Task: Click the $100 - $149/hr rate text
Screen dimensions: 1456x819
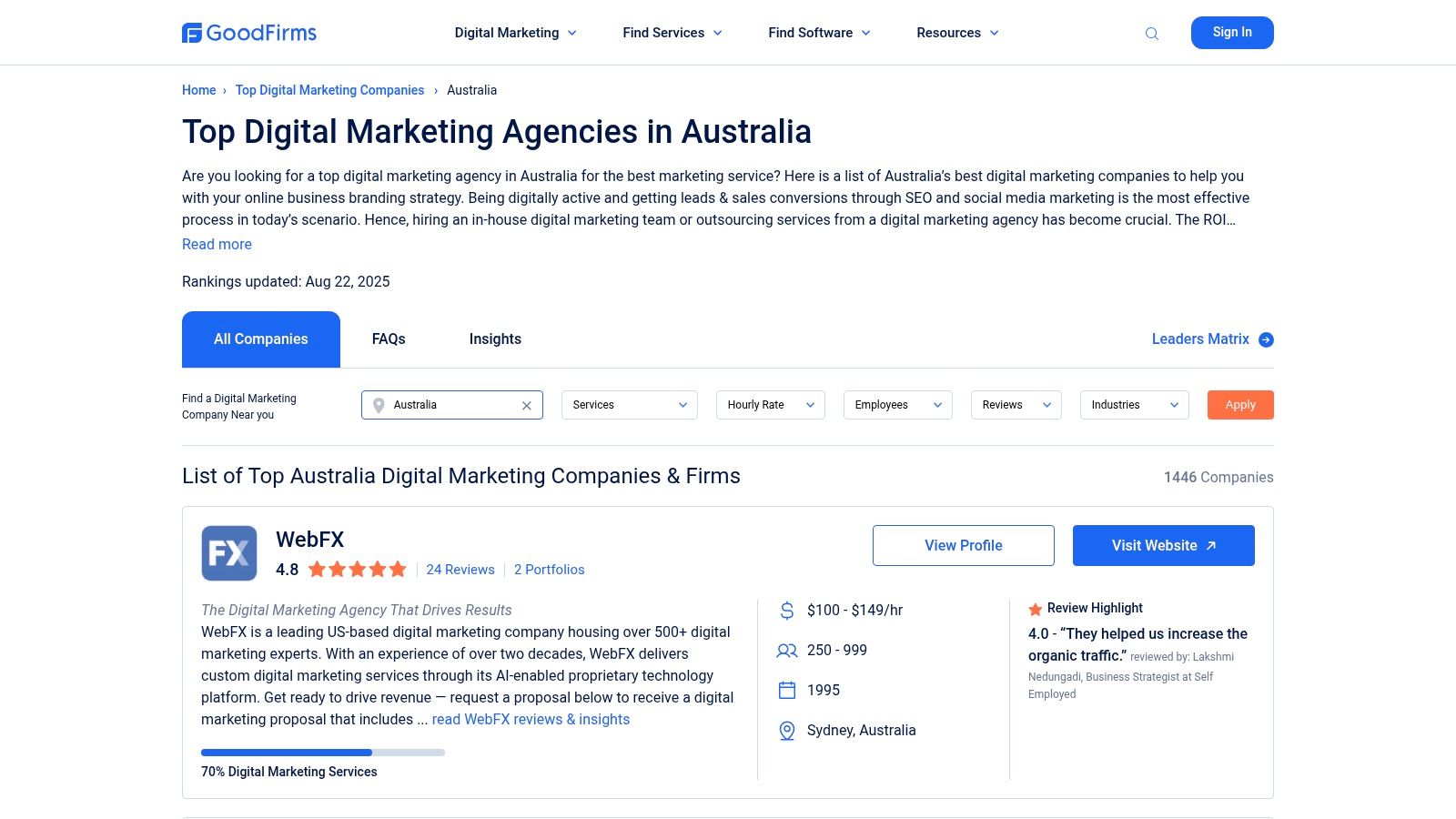Action: 854,611
